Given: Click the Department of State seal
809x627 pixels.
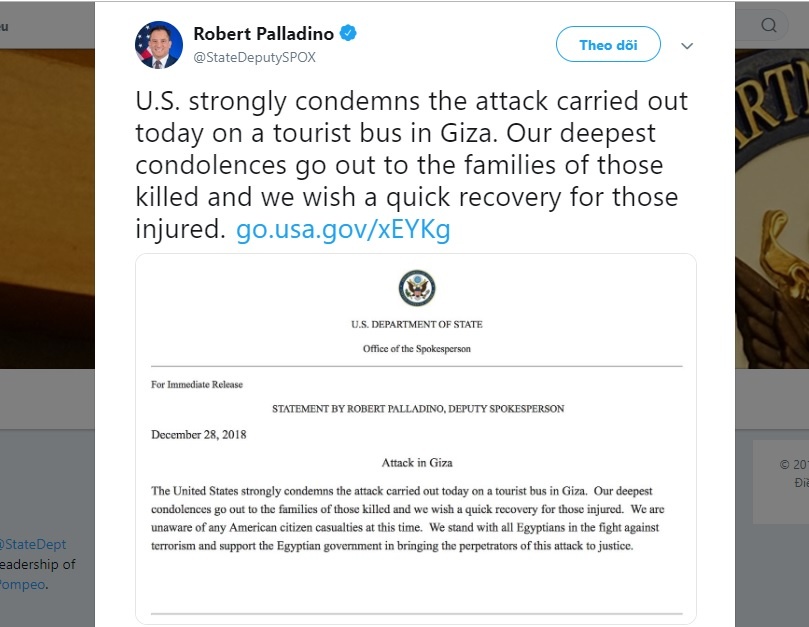Looking at the screenshot, I should tap(415, 287).
